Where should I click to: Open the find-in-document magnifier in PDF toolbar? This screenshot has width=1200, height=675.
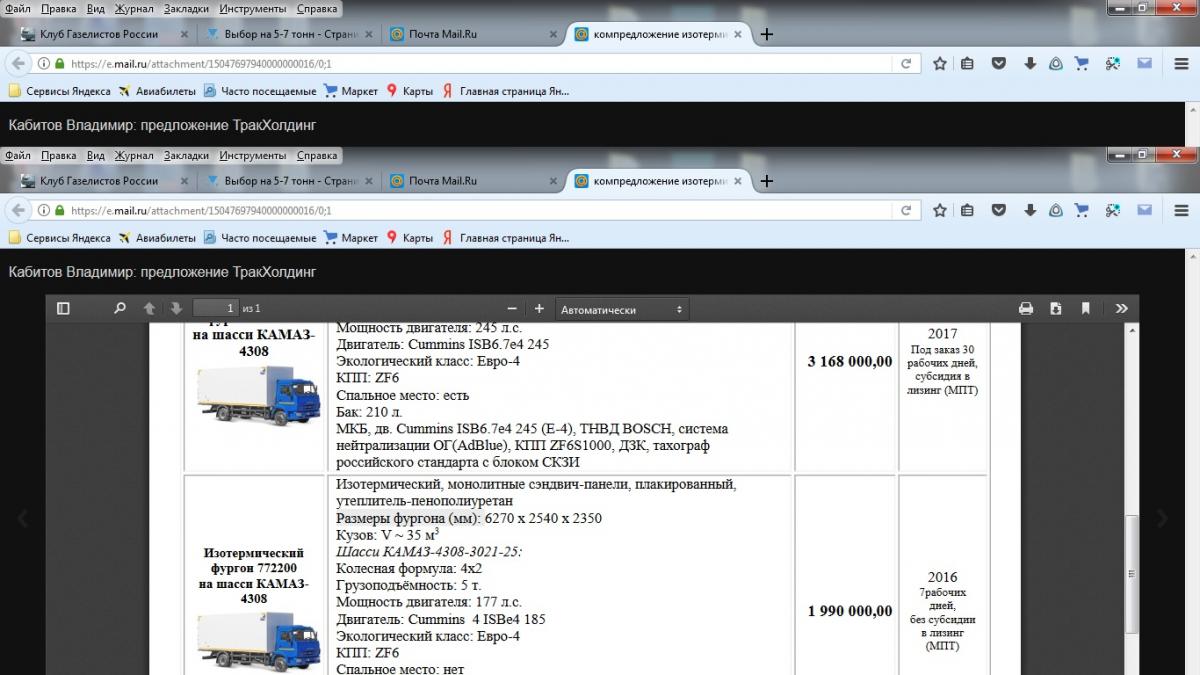120,309
